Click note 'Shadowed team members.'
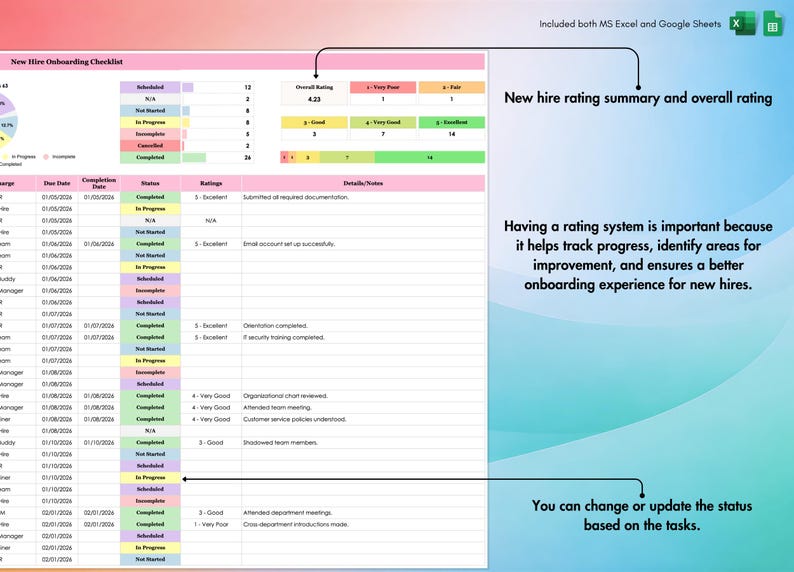 coord(280,442)
